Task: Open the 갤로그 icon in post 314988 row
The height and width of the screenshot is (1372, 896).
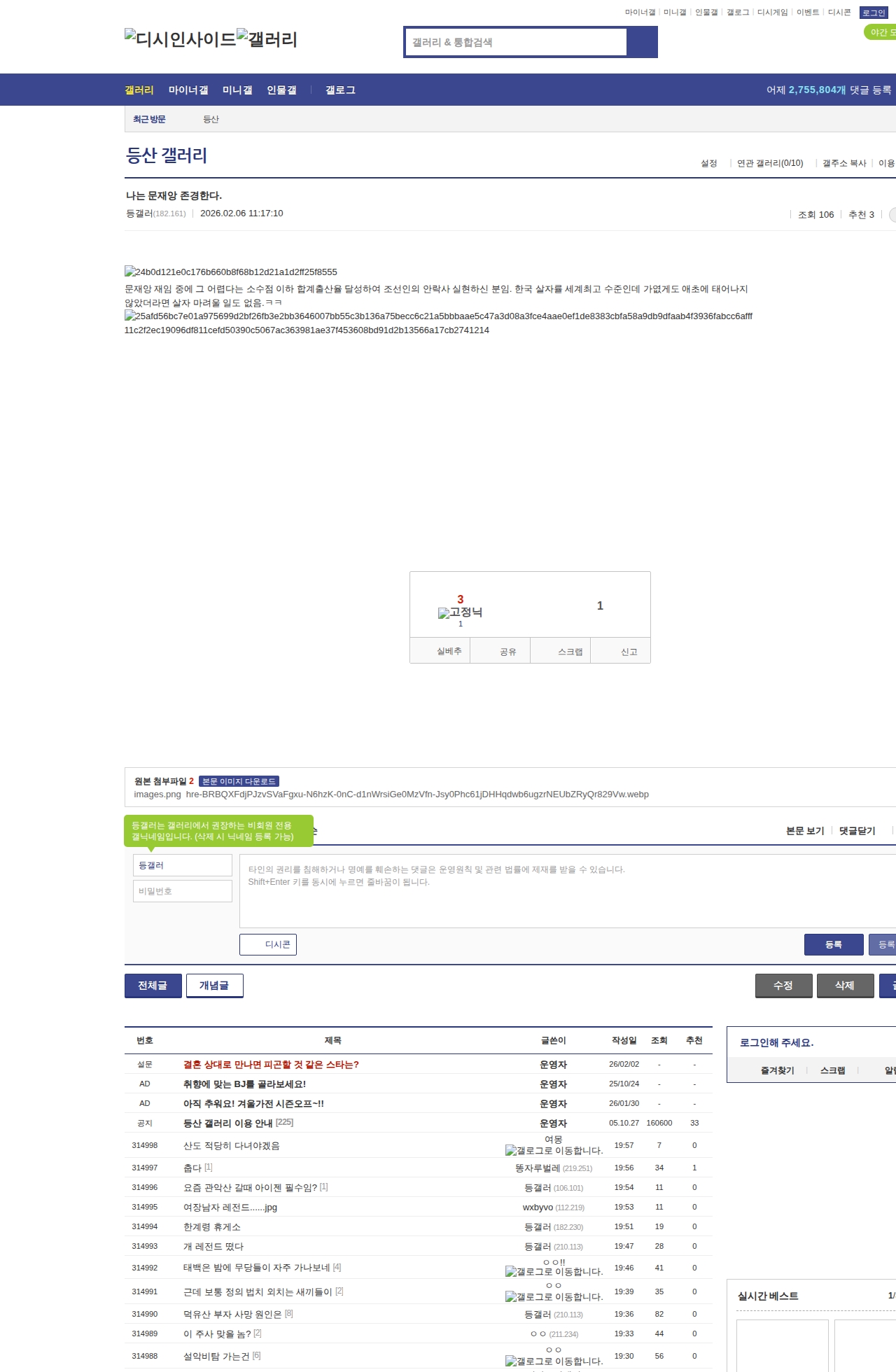Action: click(554, 1361)
